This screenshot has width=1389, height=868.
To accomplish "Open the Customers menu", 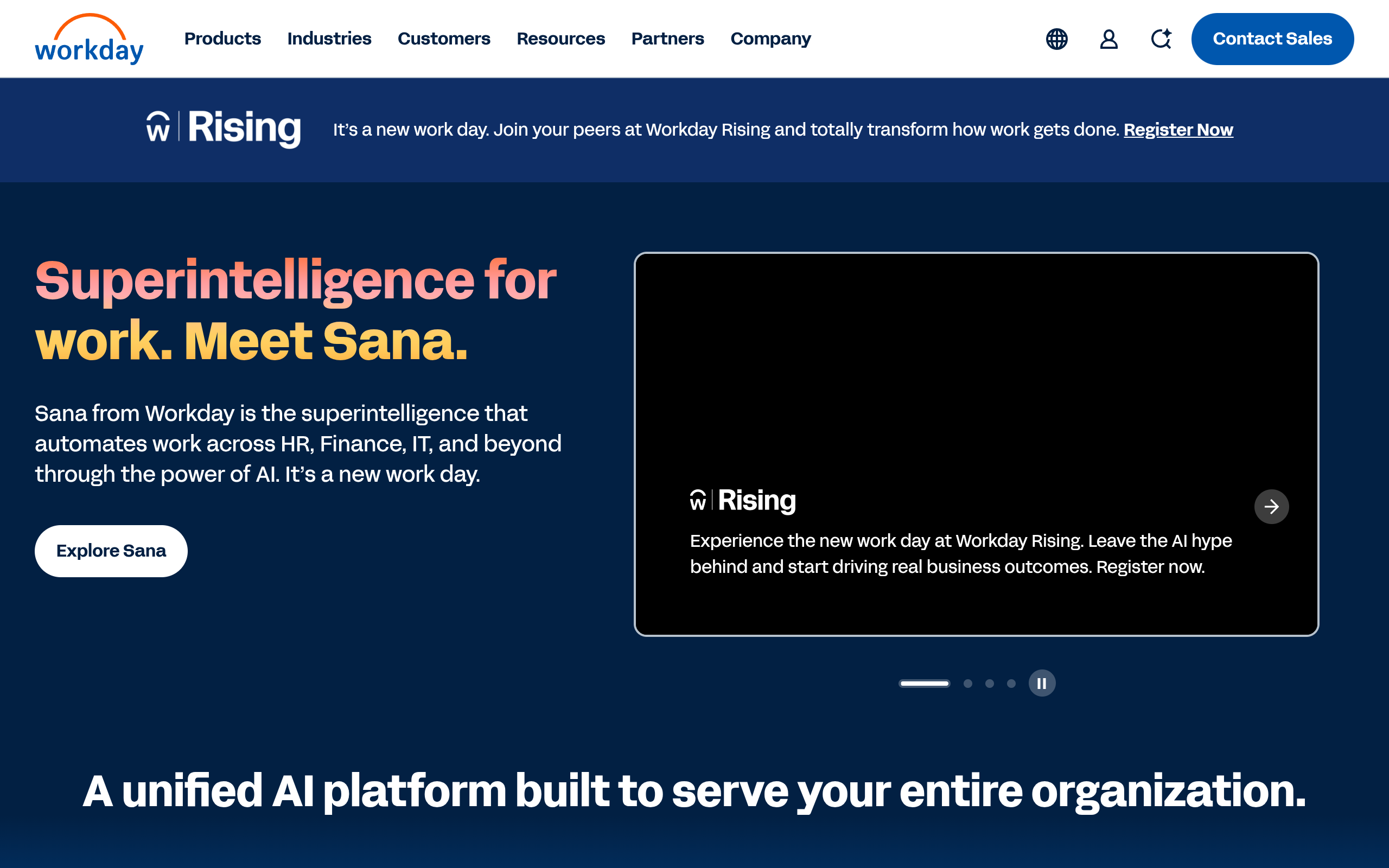I will (444, 39).
